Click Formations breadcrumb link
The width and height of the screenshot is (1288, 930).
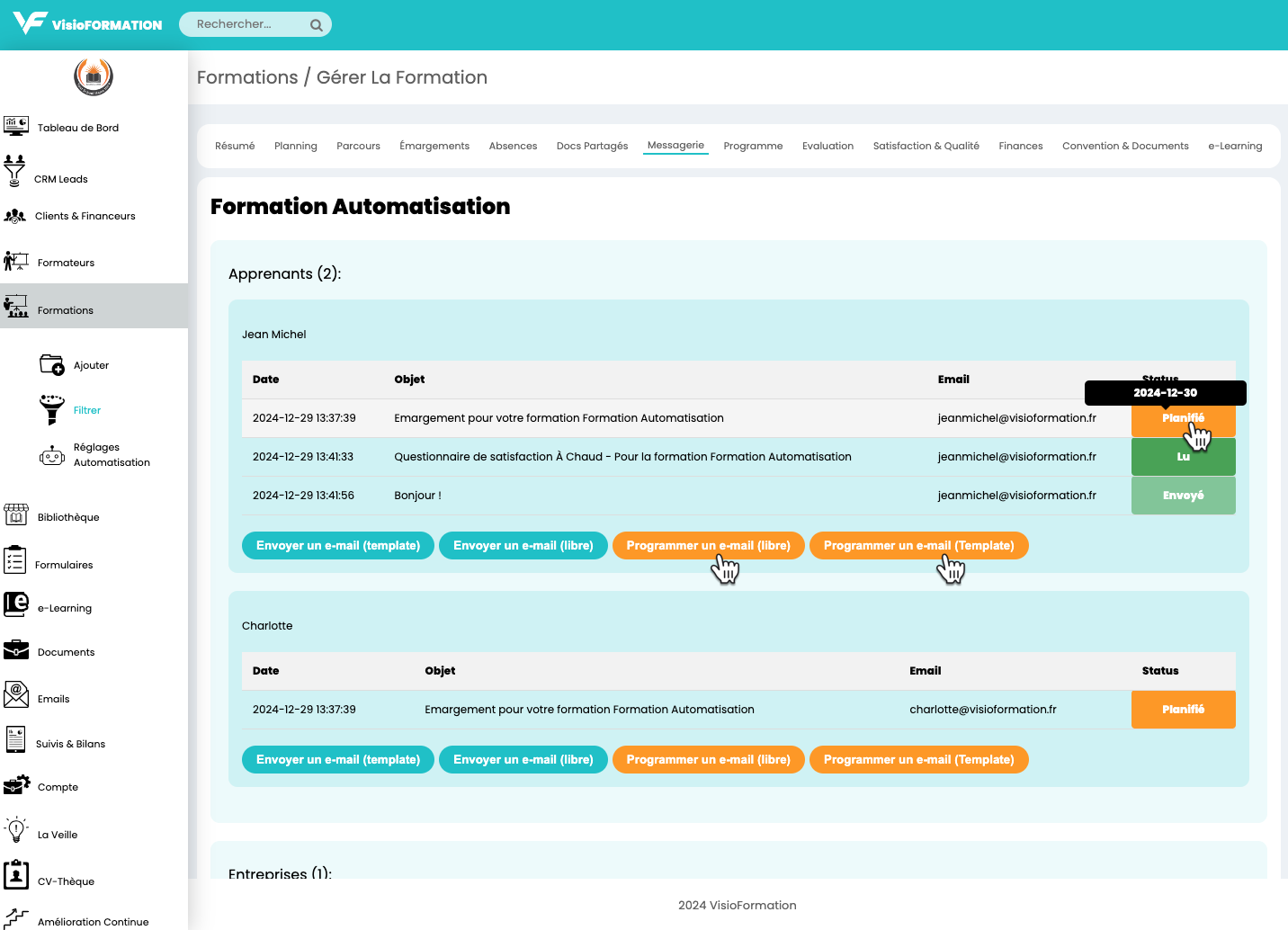tap(247, 77)
